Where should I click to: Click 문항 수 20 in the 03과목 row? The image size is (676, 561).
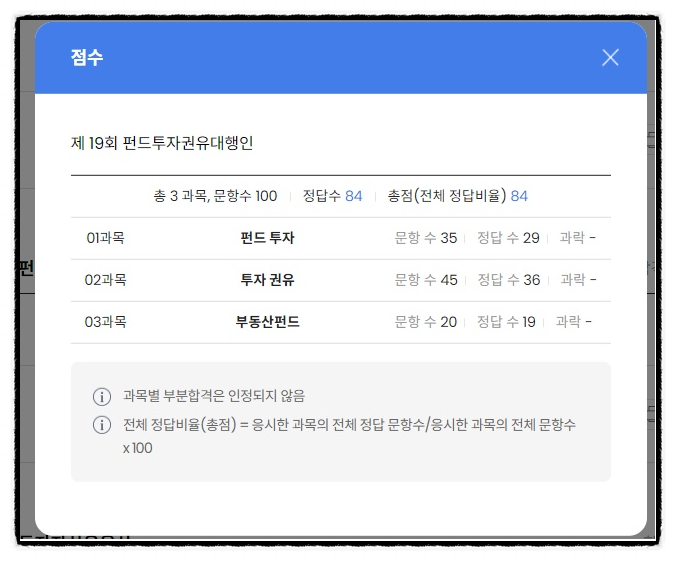pyautogui.click(x=426, y=322)
